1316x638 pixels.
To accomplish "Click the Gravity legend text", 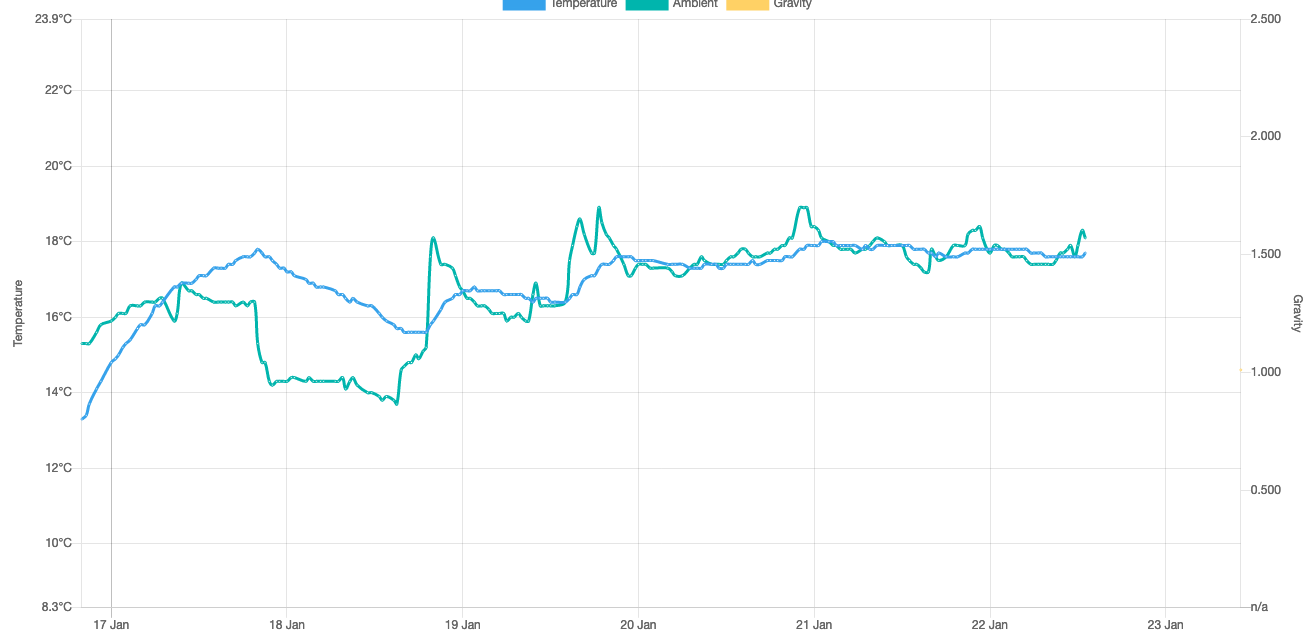I will 792,4.
